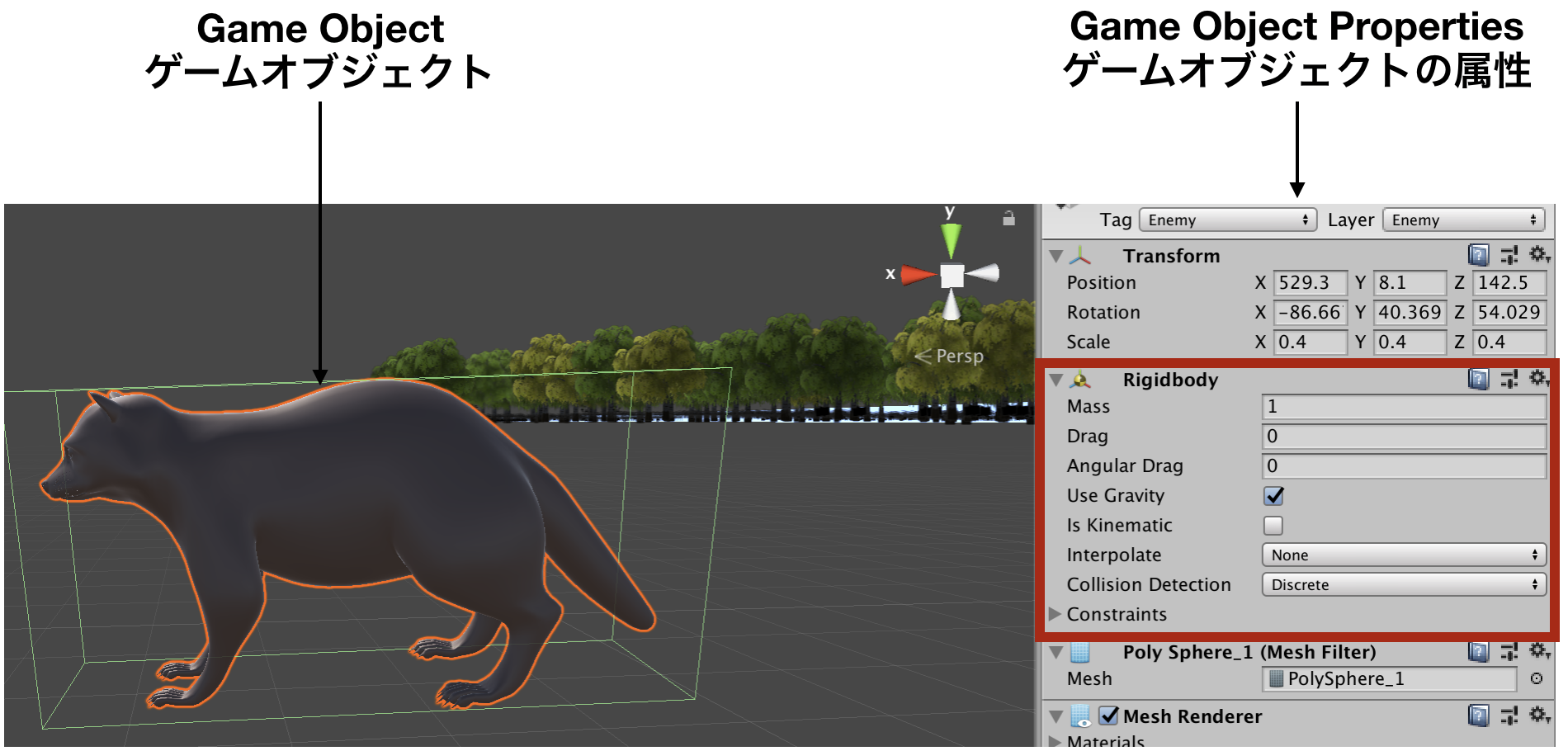Image resolution: width=1568 pixels, height=751 pixels.
Task: Click the Mesh Renderer title text
Action: pos(1193,716)
